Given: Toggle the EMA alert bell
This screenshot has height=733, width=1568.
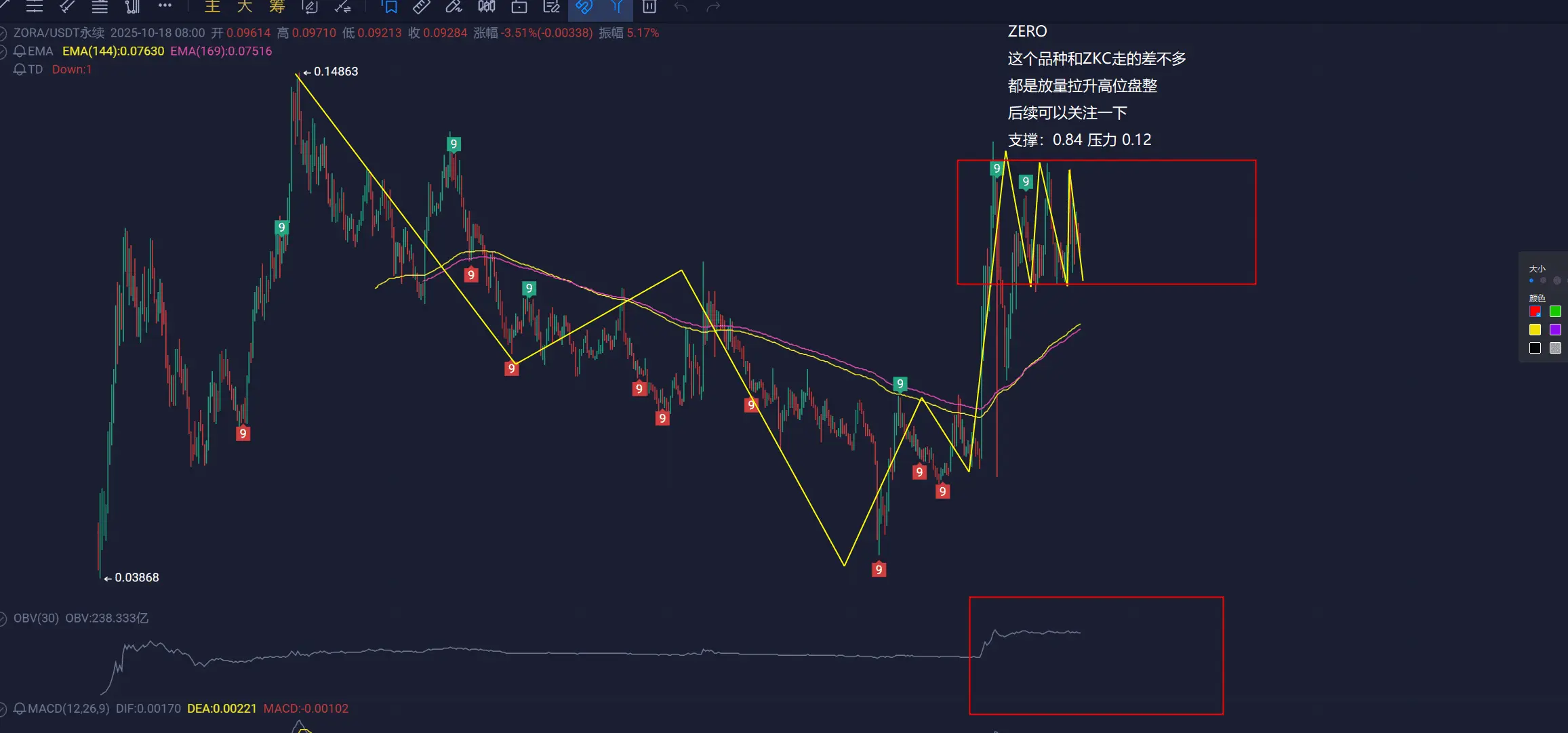Looking at the screenshot, I should coord(20,51).
